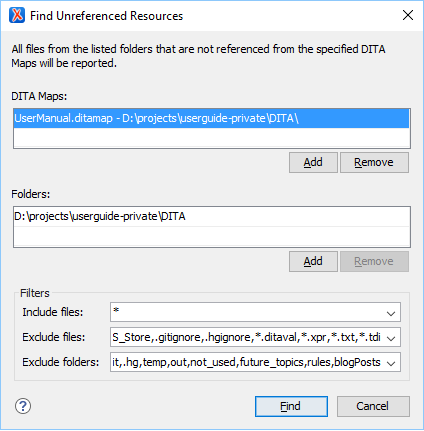The width and height of the screenshot is (424, 431).
Task: Open the Exclude files dropdown list
Action: [x=391, y=338]
